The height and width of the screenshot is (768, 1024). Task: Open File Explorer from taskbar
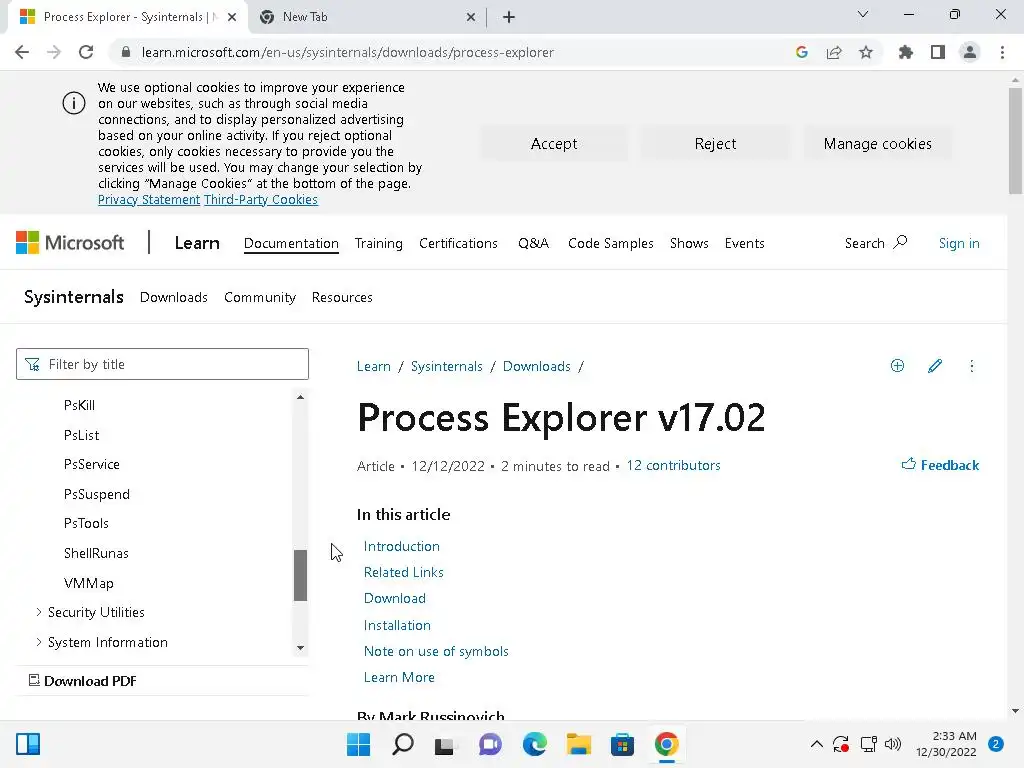(x=579, y=744)
